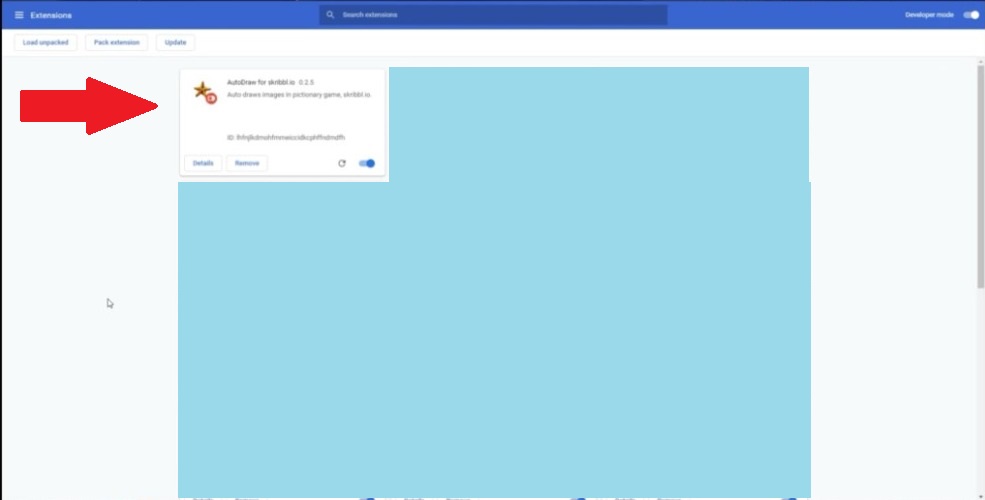Viewport: 985px width, 500px height.
Task: Disable the AutoDraw extension toggle
Action: 367,163
